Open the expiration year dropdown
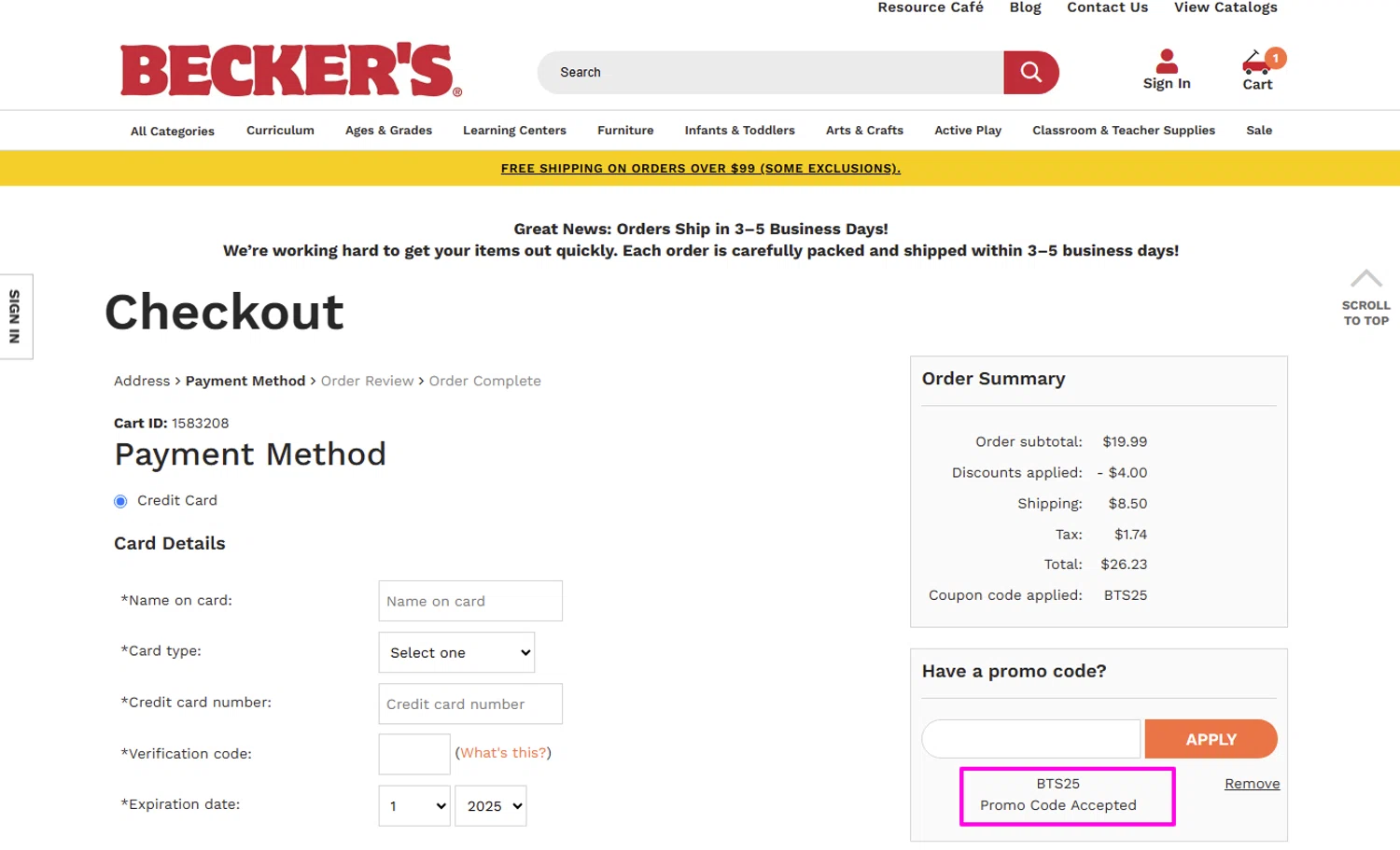The height and width of the screenshot is (850, 1400). pyautogui.click(x=491, y=806)
